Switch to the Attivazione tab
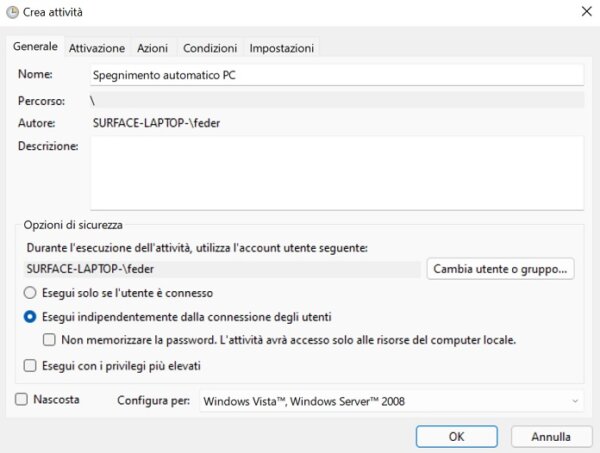 point(97,48)
